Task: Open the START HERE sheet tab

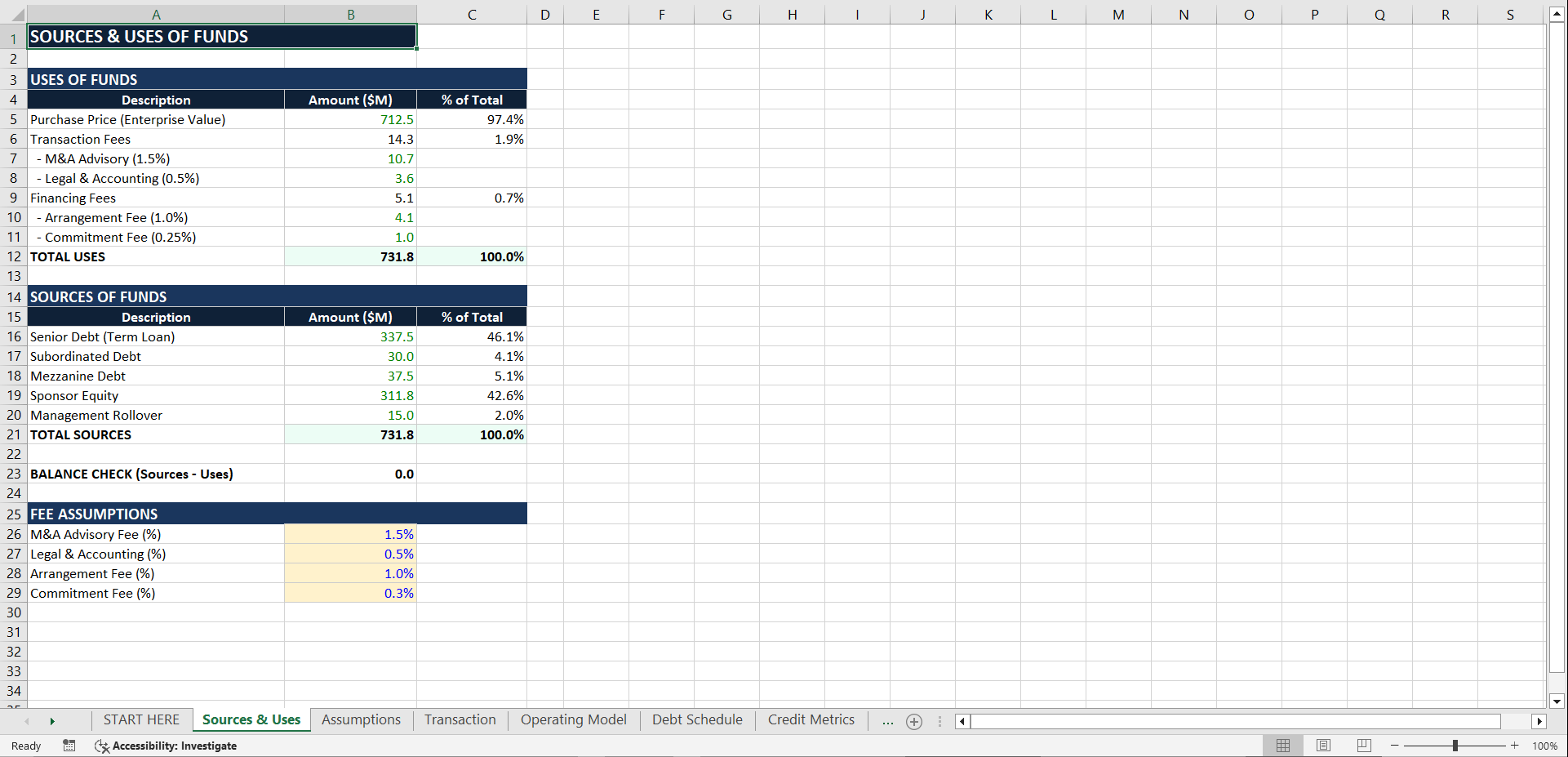Action: point(141,719)
